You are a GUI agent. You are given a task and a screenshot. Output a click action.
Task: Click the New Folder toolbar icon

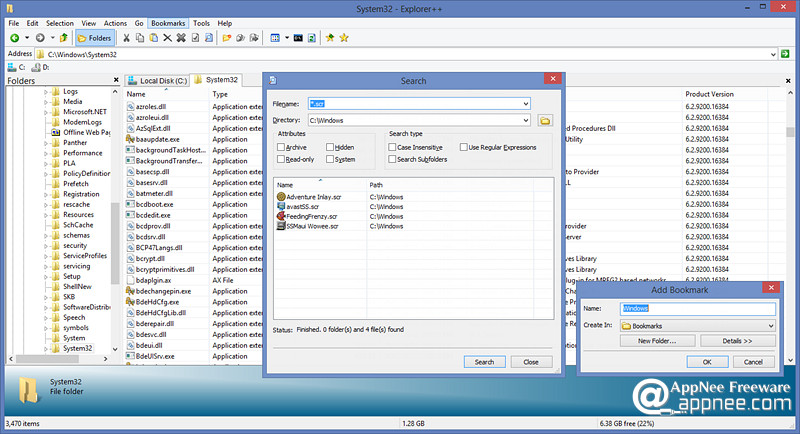(x=227, y=38)
